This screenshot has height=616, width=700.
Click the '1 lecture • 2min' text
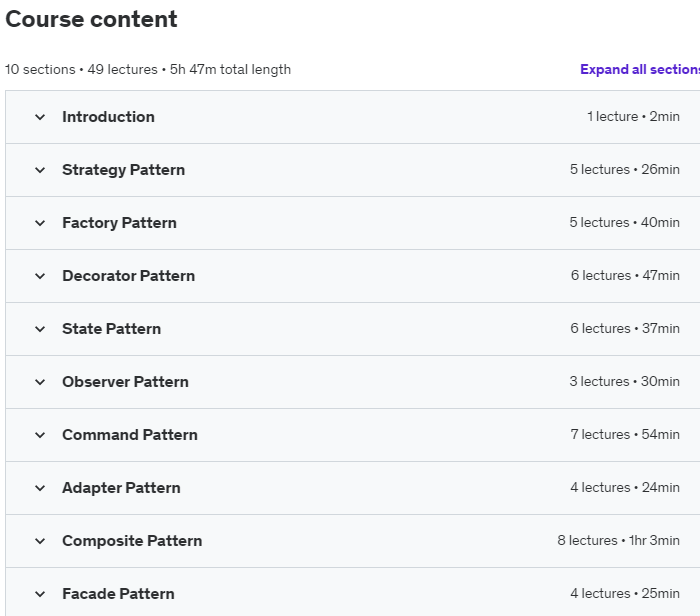[633, 117]
